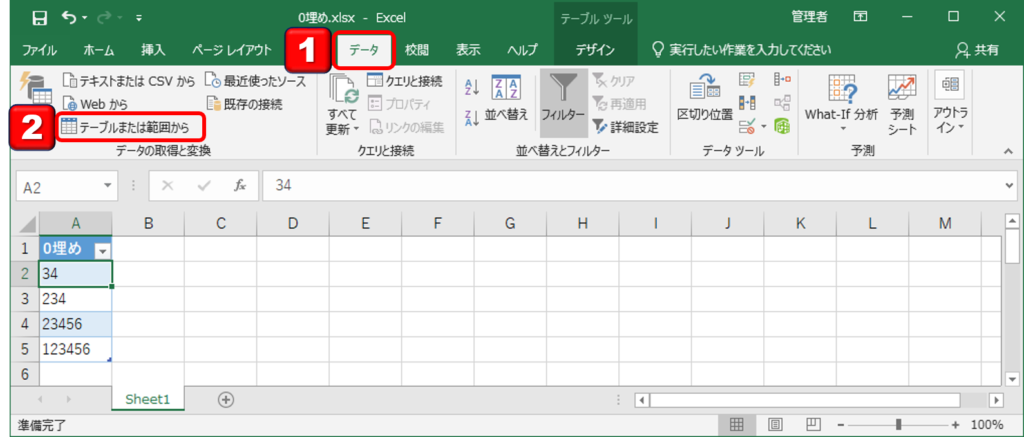Click the Consolidate icon

[782, 80]
